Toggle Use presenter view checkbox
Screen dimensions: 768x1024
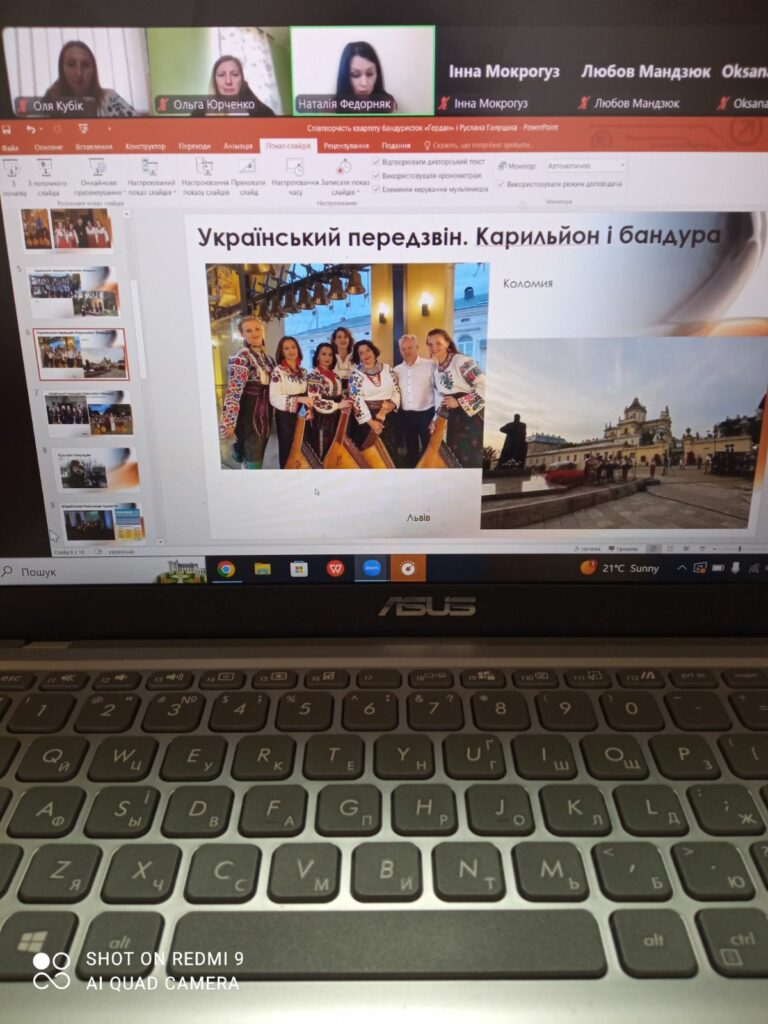tap(501, 184)
